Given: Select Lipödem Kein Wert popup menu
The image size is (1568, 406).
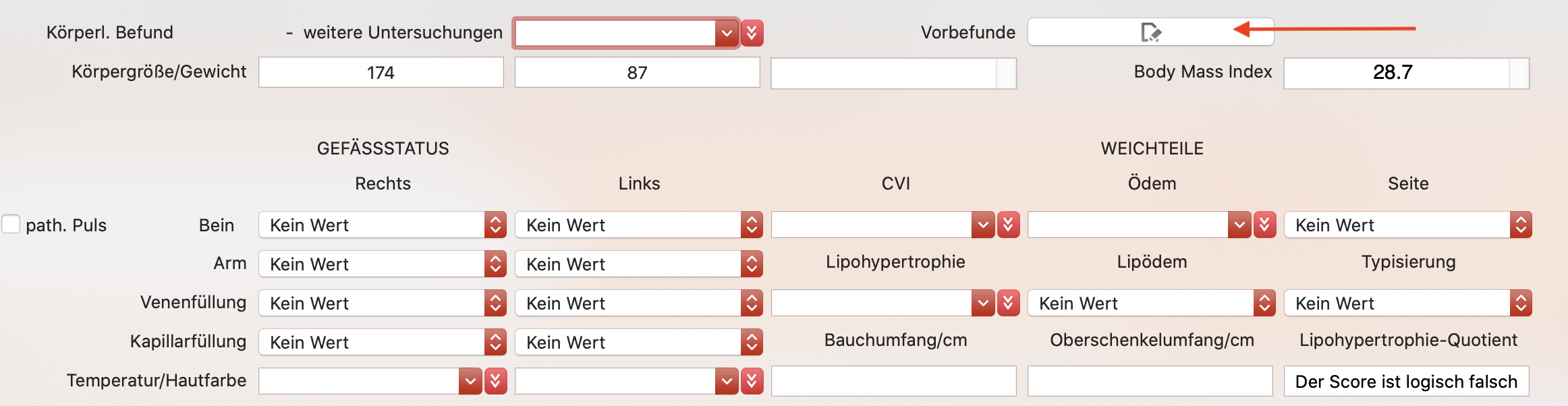Looking at the screenshot, I should point(1151,303).
